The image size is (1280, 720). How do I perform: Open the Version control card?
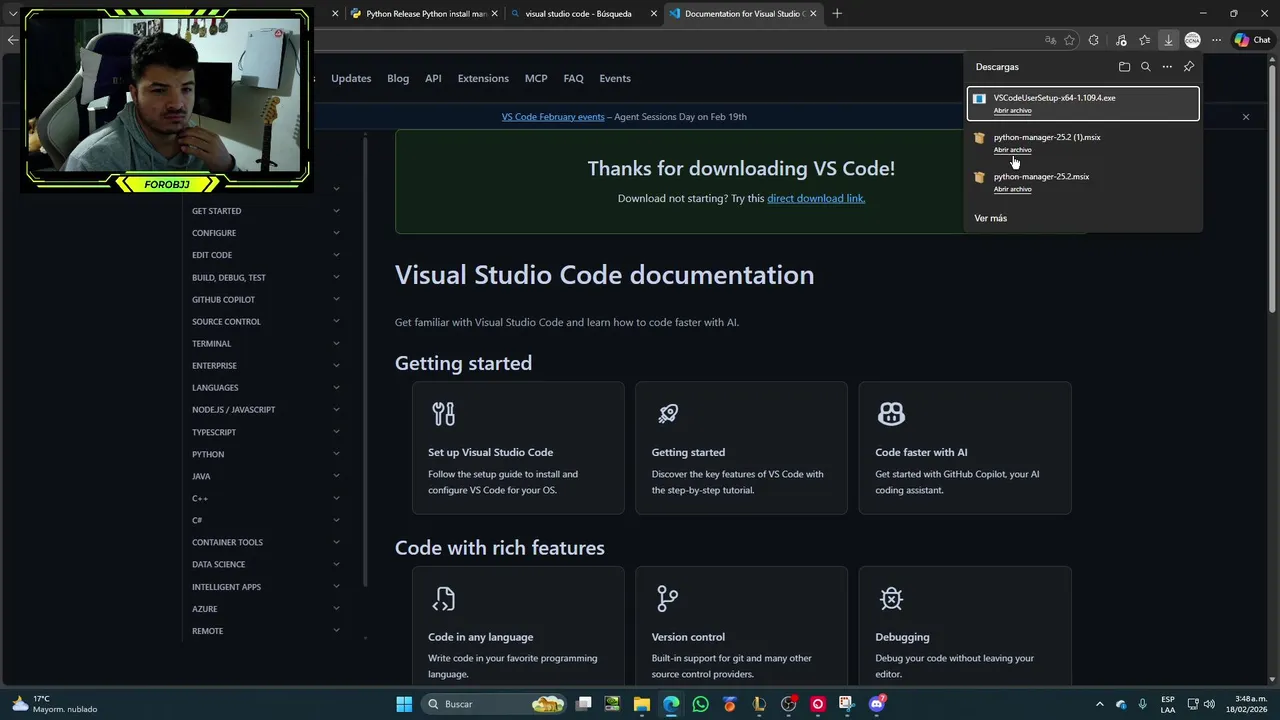point(741,626)
